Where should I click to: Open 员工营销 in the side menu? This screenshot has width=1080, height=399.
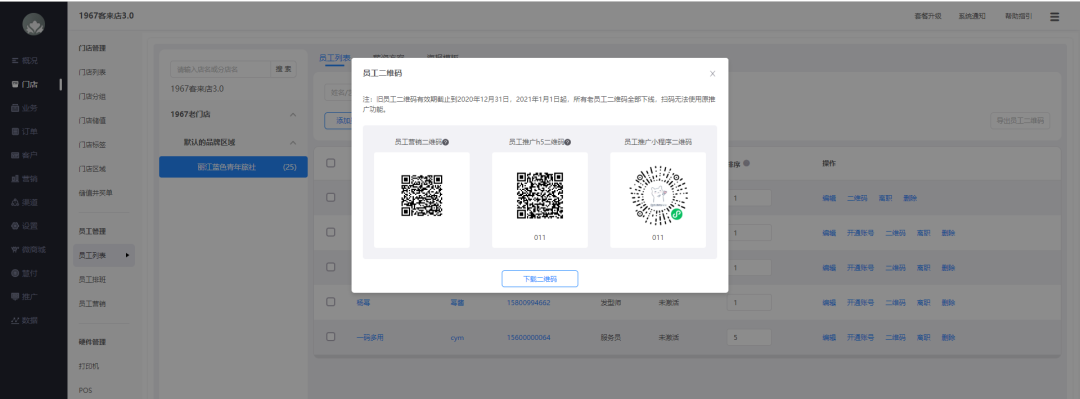(92, 304)
